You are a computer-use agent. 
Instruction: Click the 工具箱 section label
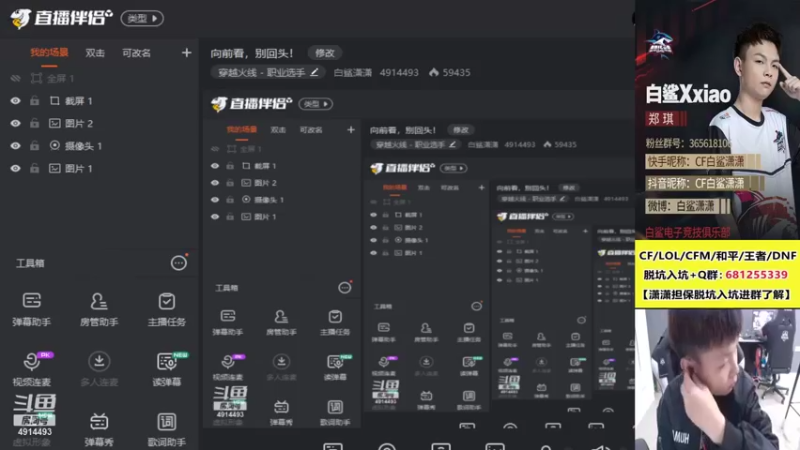30,263
